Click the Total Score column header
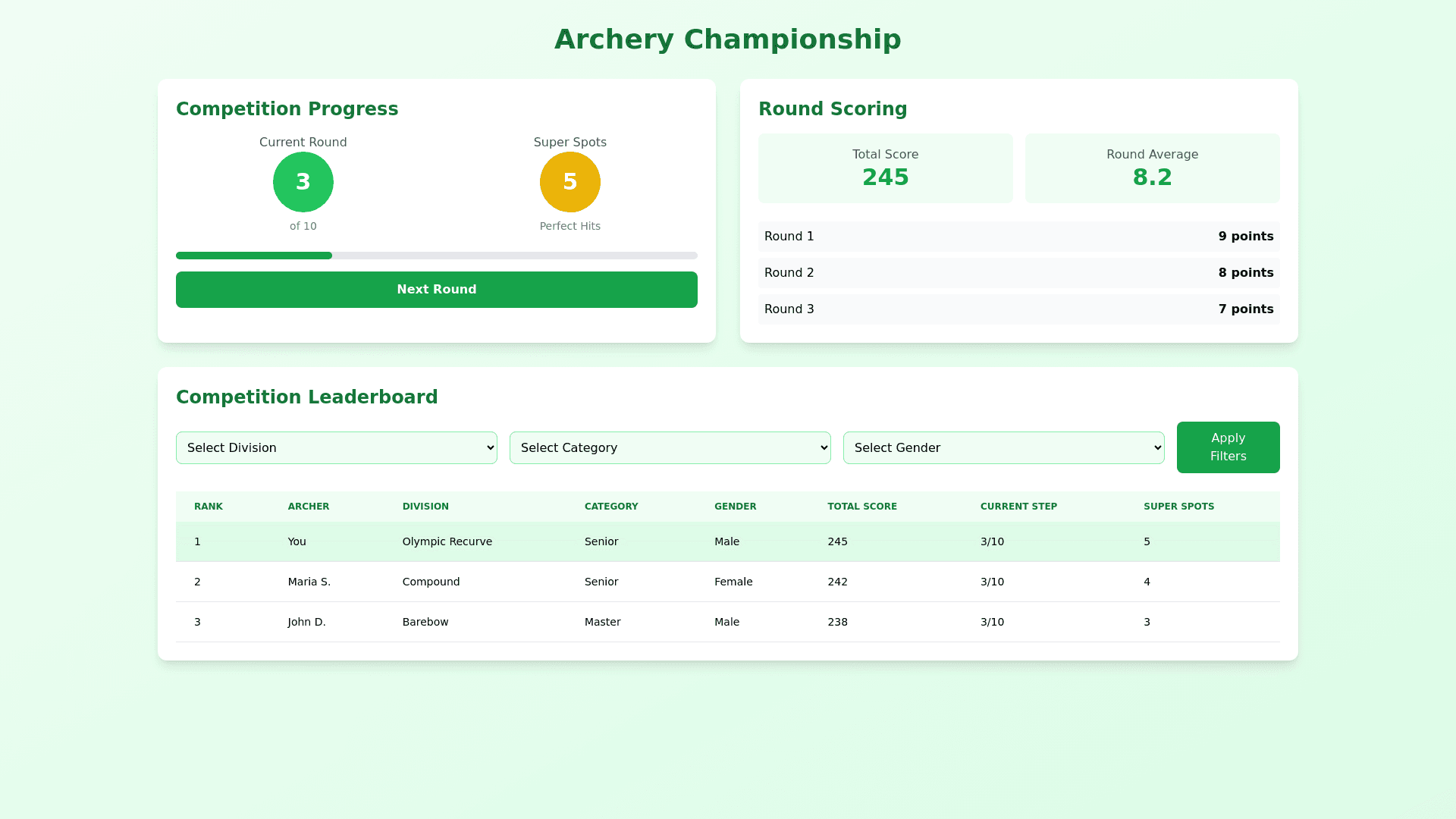The height and width of the screenshot is (819, 1456). (x=862, y=507)
